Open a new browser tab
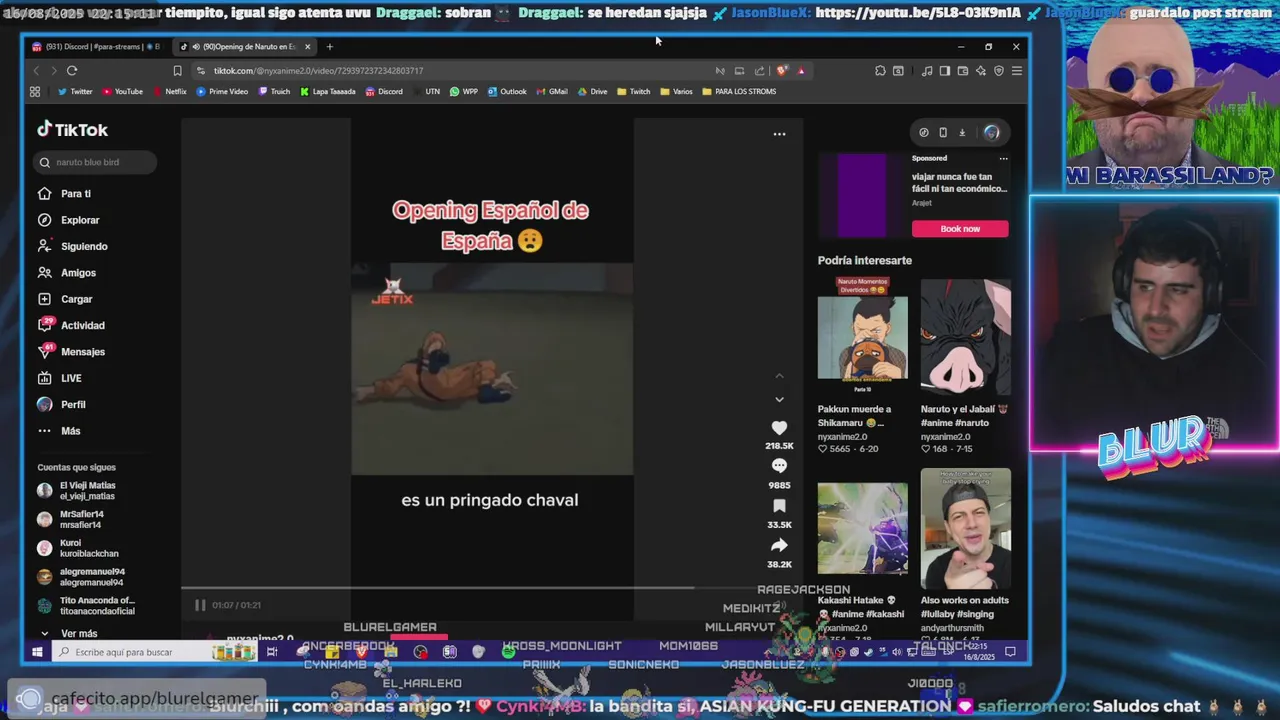The image size is (1280, 720). 329,46
